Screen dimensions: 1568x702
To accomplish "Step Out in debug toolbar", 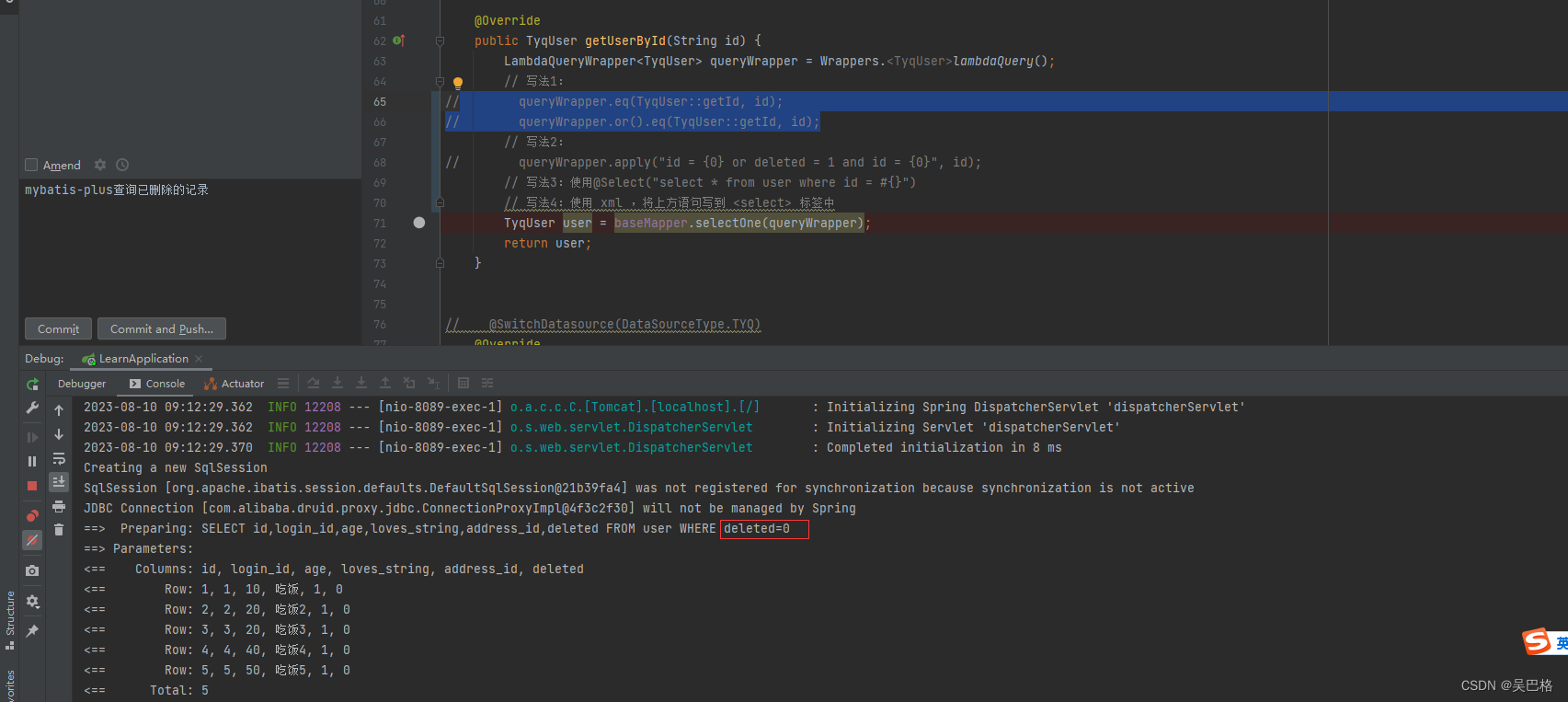I will tap(385, 384).
